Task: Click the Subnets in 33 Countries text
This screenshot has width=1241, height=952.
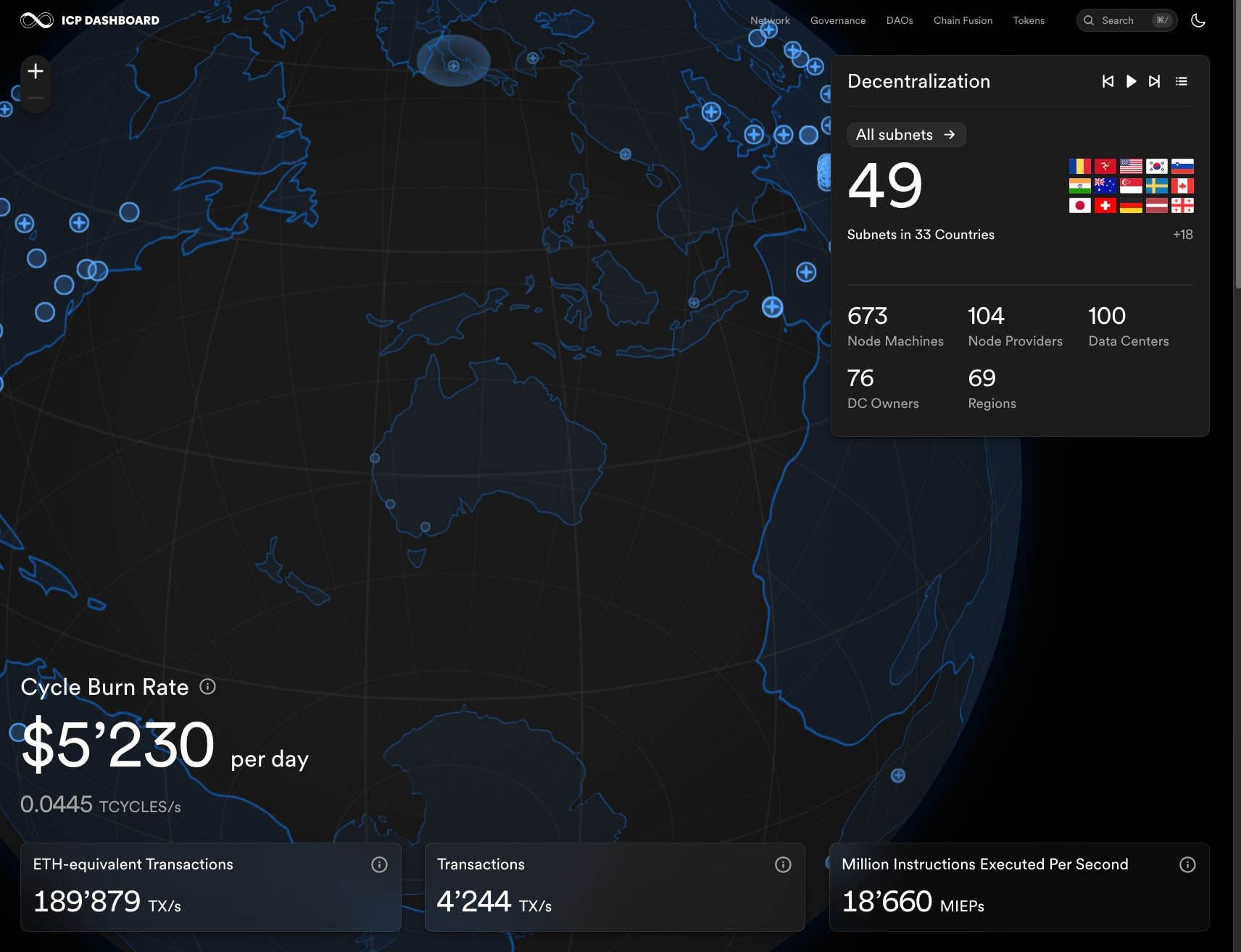Action: [921, 235]
